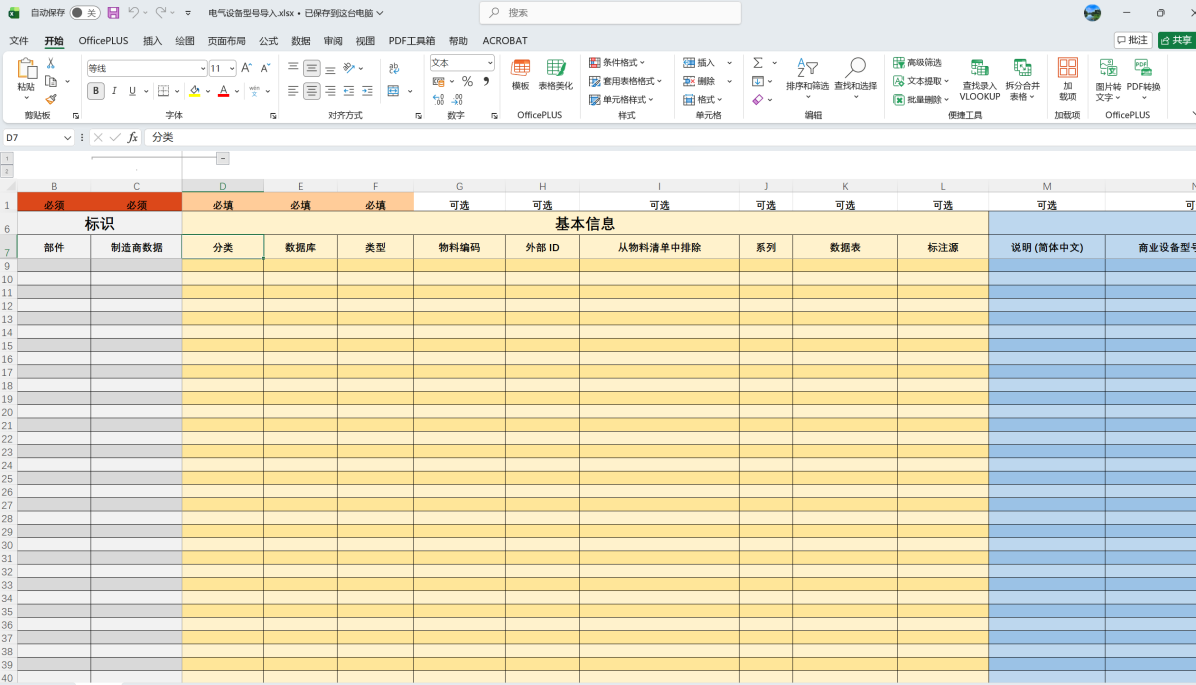Click the Format Painter brush icon
The height and width of the screenshot is (685, 1196).
[51, 99]
